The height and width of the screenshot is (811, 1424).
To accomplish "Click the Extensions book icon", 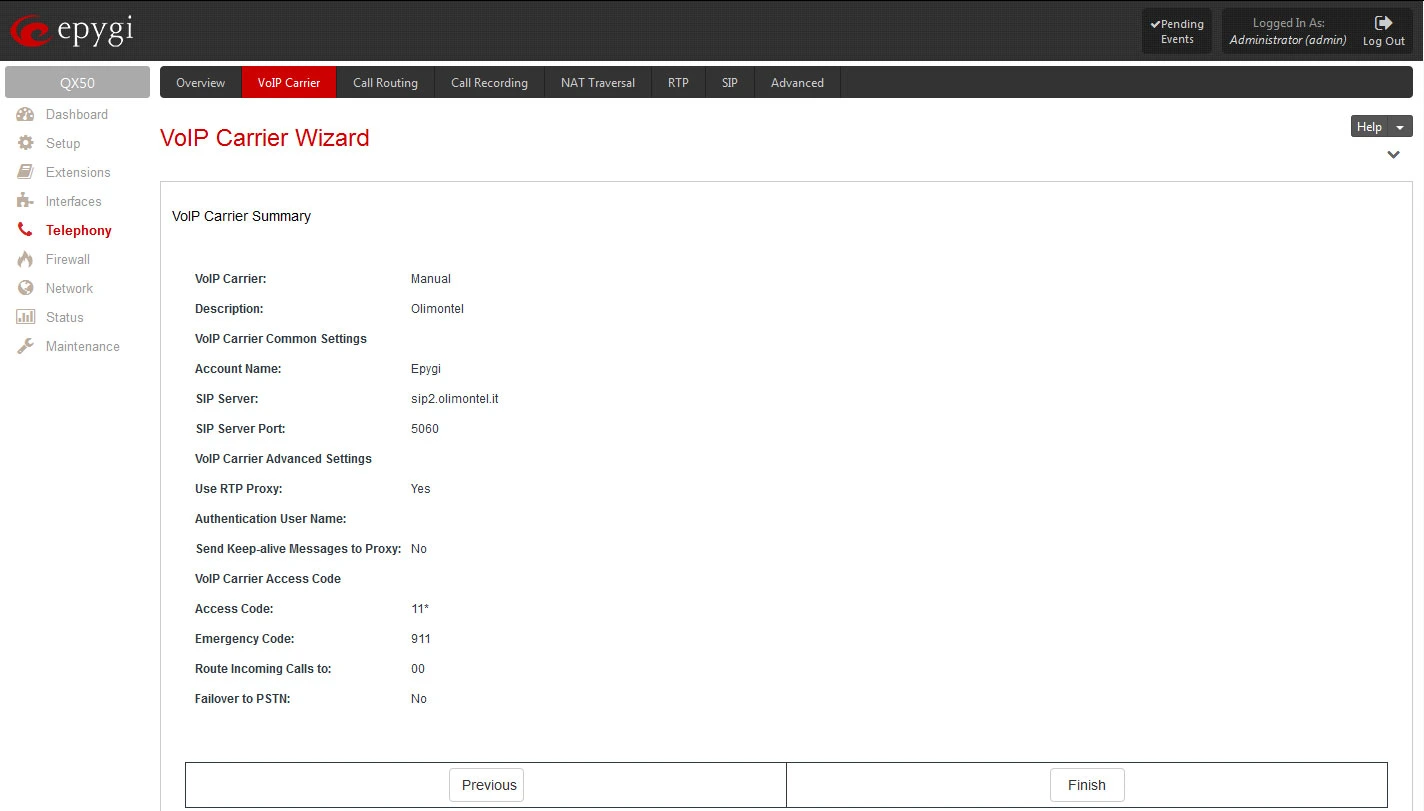I will 26,172.
